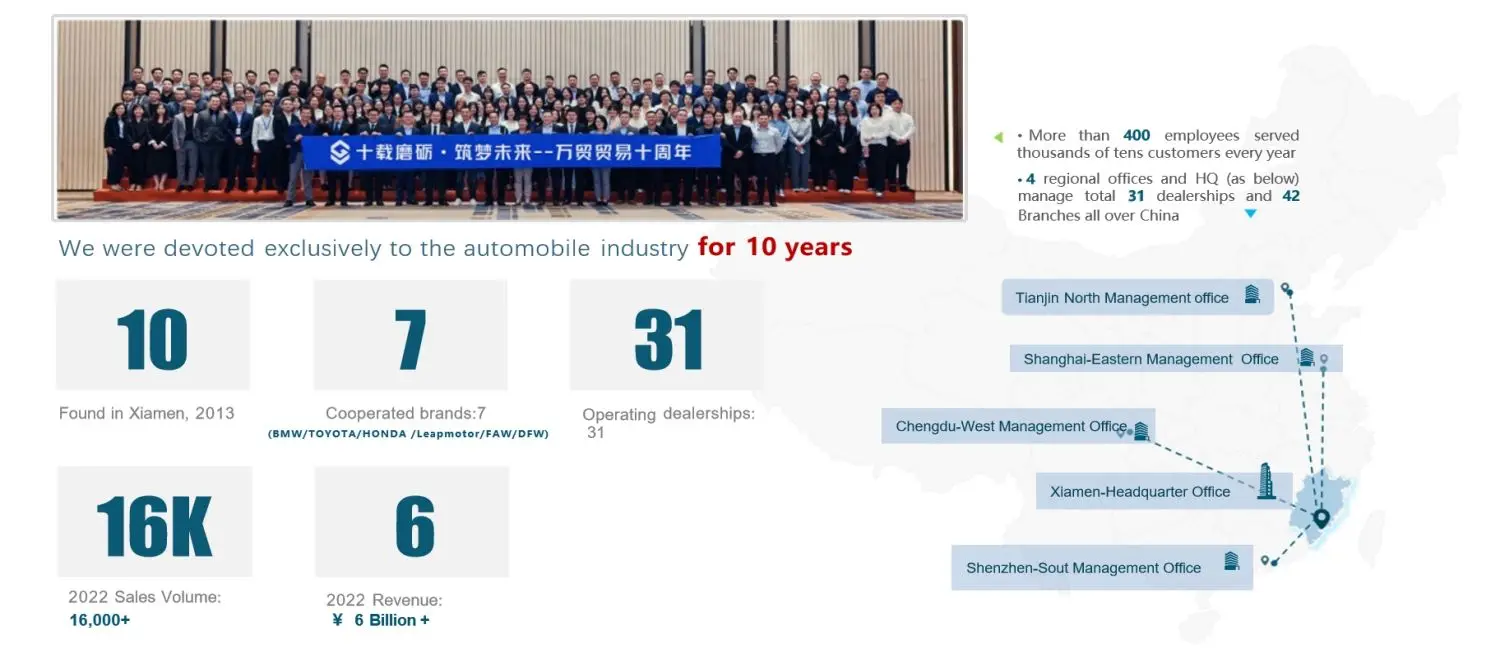
Task: Click the cyan down-pointing triangle marker
Action: coord(1250,214)
